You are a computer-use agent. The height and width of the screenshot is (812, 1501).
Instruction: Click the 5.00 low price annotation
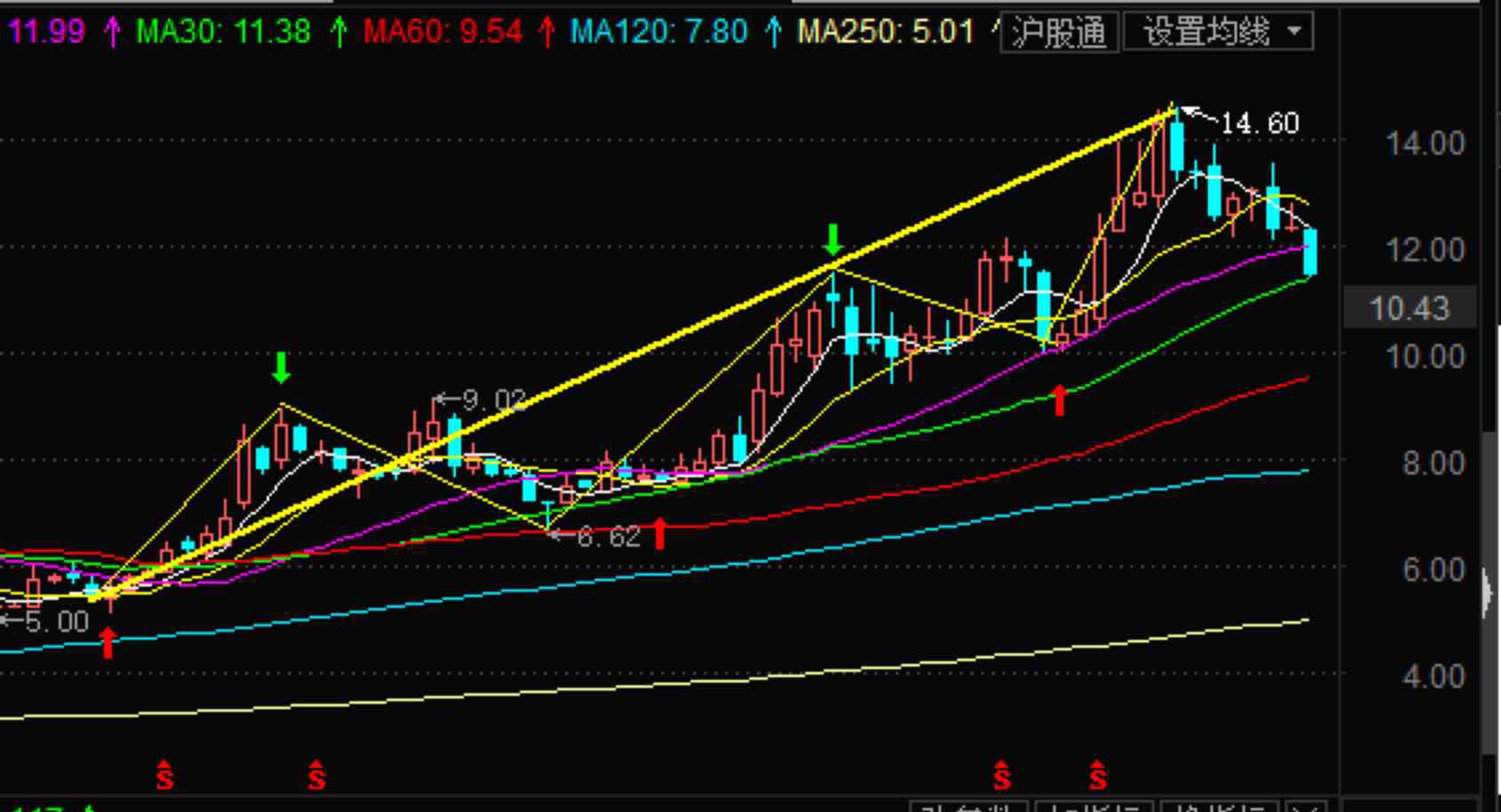(x=57, y=622)
